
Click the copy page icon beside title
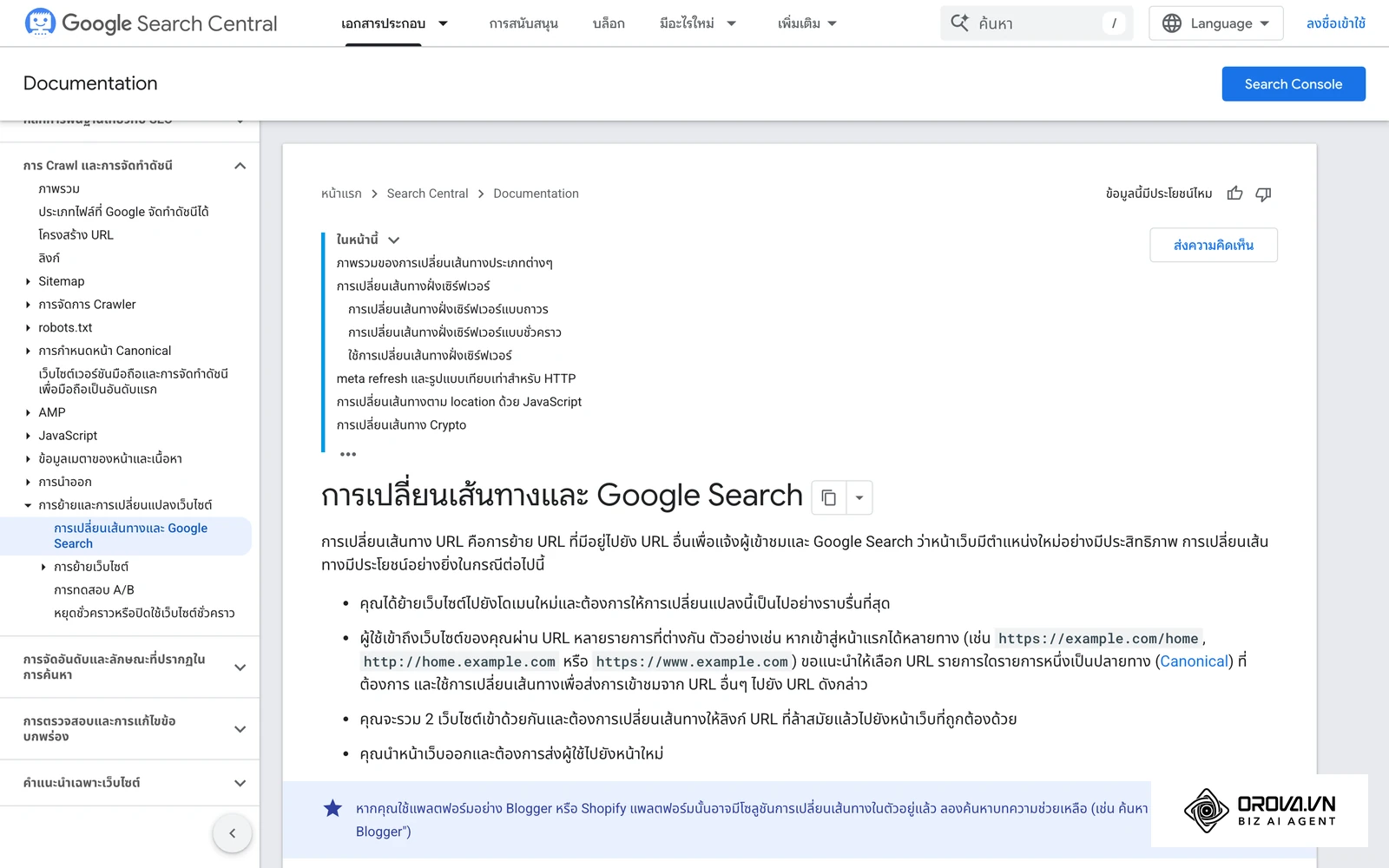tap(828, 497)
